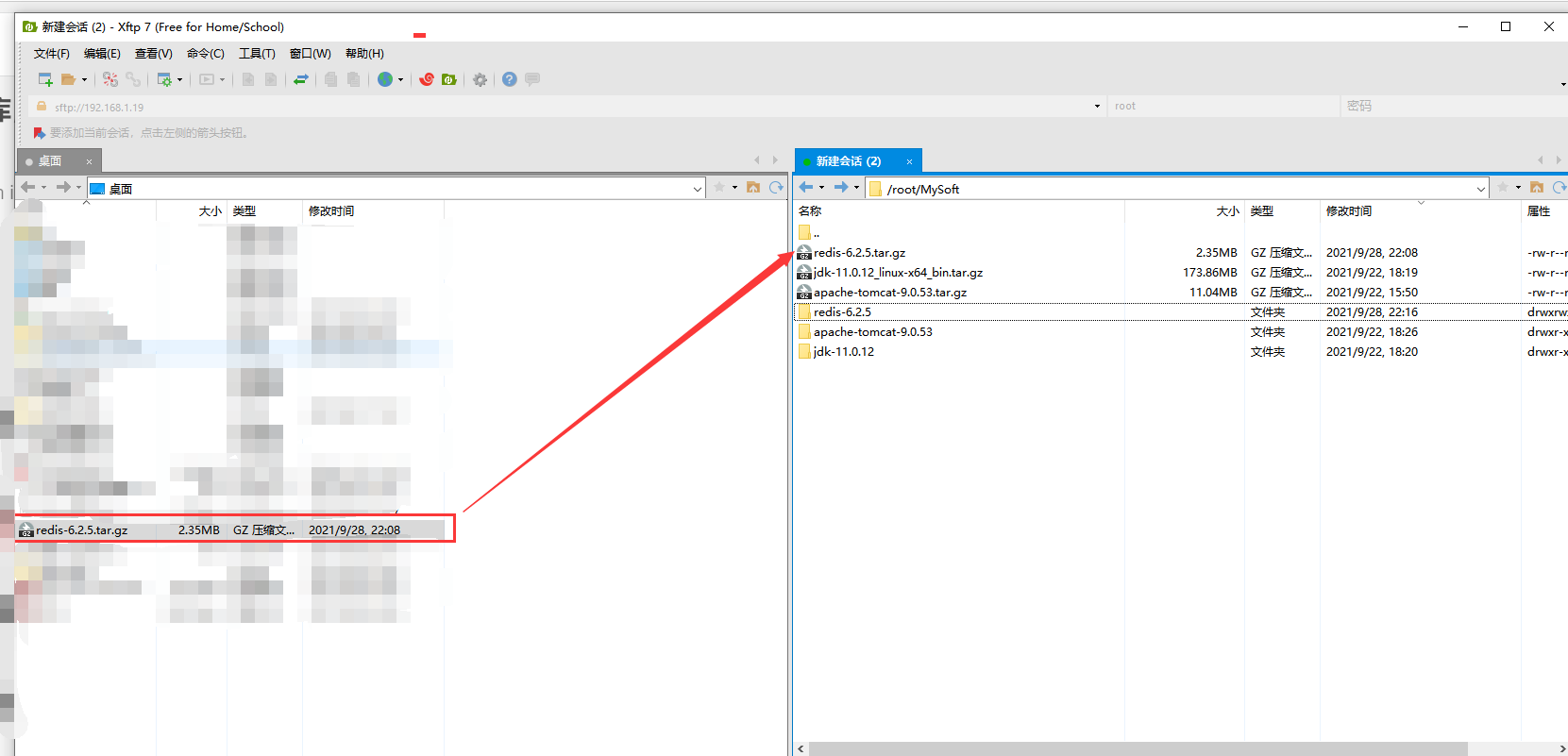The image size is (1568, 756).
Task: Click the sftp host address field
Action: [x=566, y=107]
